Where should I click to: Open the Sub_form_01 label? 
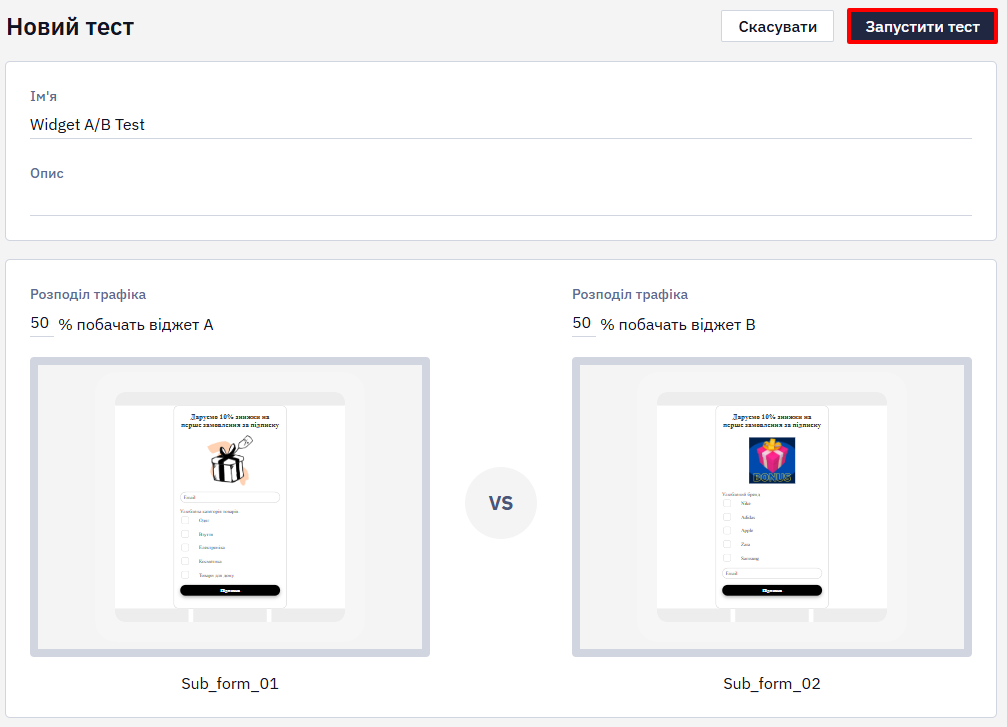230,684
